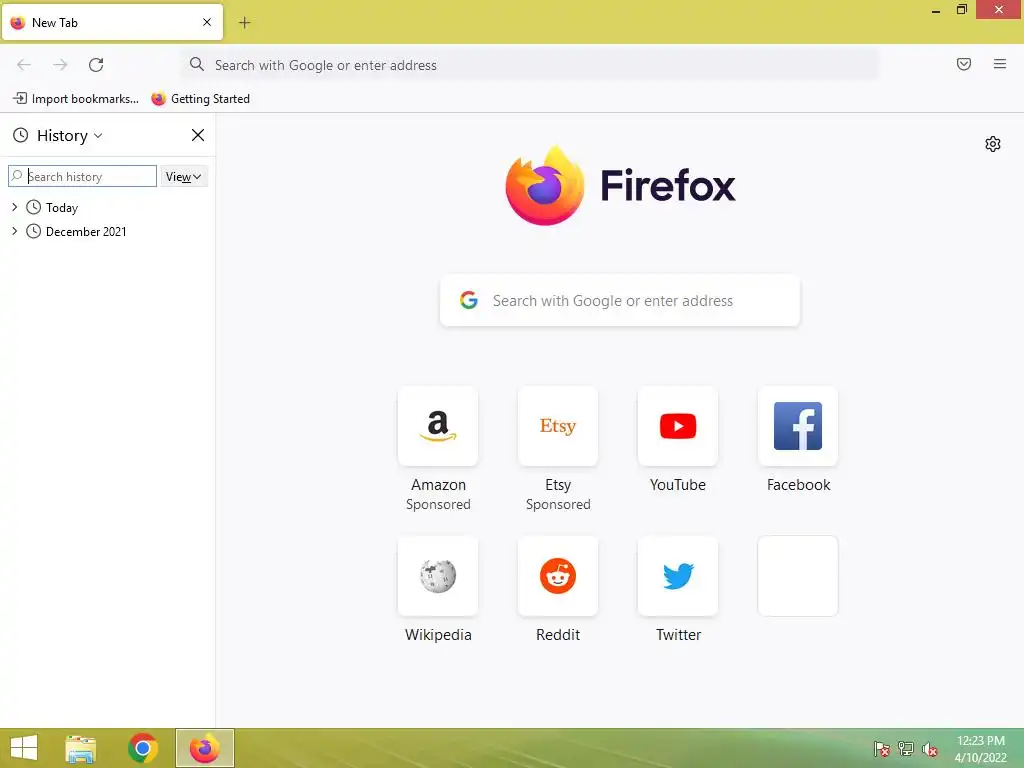Click the Google G icon in search box
The height and width of the screenshot is (768, 1024).
click(x=469, y=300)
